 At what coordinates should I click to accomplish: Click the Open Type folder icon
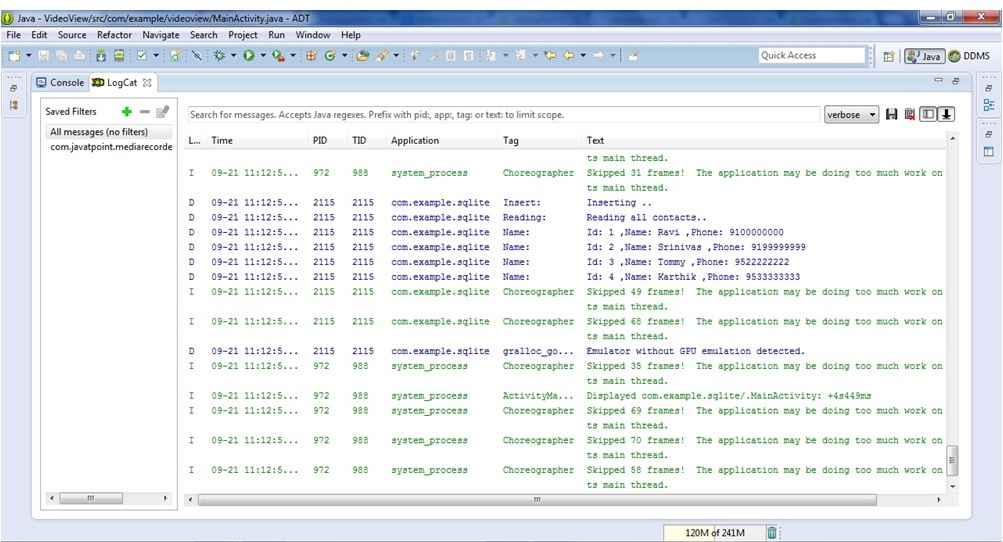(x=363, y=56)
